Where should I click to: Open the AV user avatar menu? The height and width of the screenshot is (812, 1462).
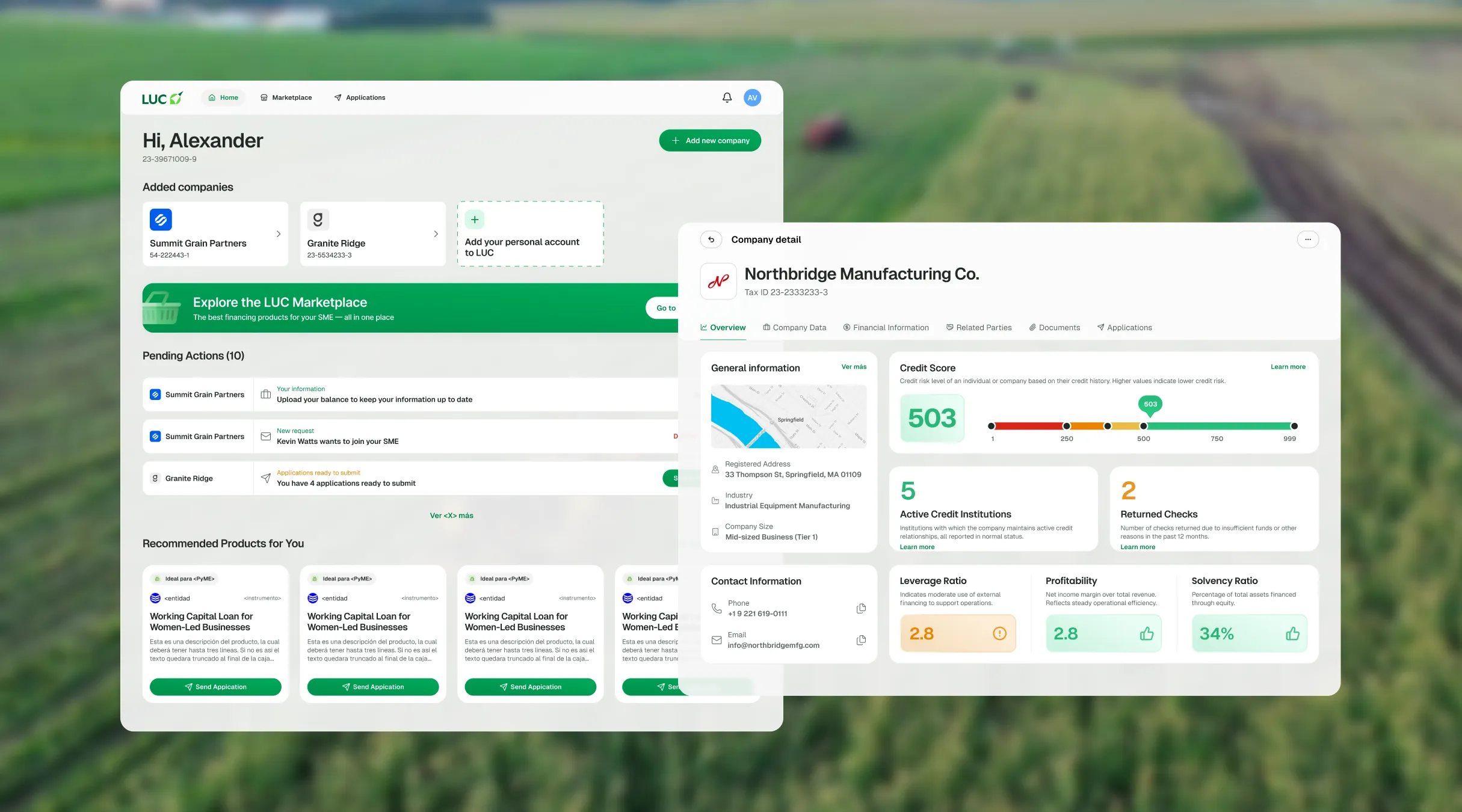[752, 97]
